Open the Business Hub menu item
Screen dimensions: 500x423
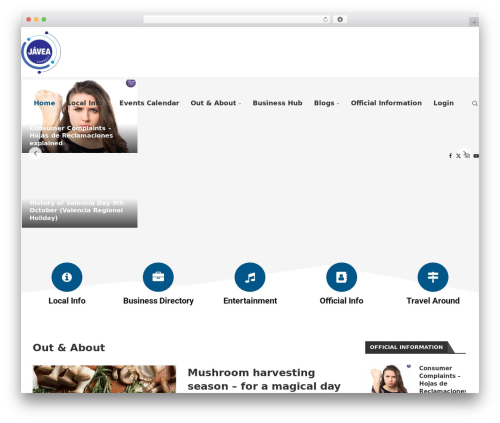(277, 103)
